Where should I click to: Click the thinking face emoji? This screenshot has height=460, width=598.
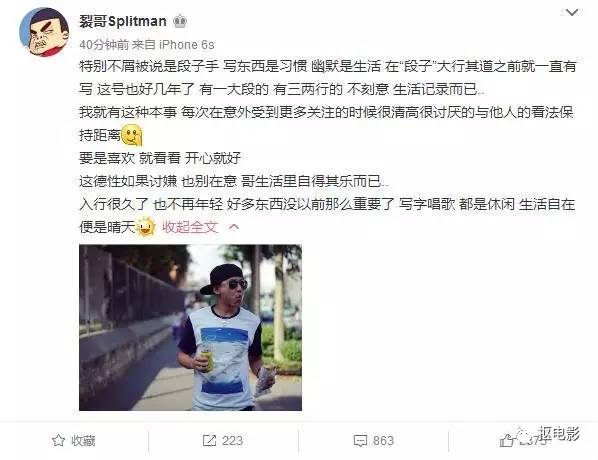[132, 135]
